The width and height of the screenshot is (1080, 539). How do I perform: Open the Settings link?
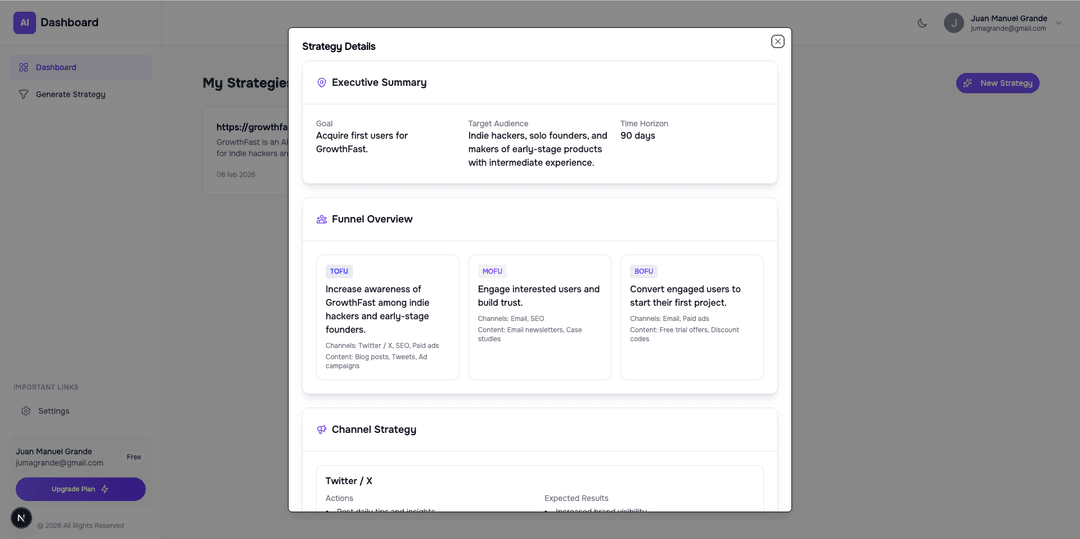(53, 411)
